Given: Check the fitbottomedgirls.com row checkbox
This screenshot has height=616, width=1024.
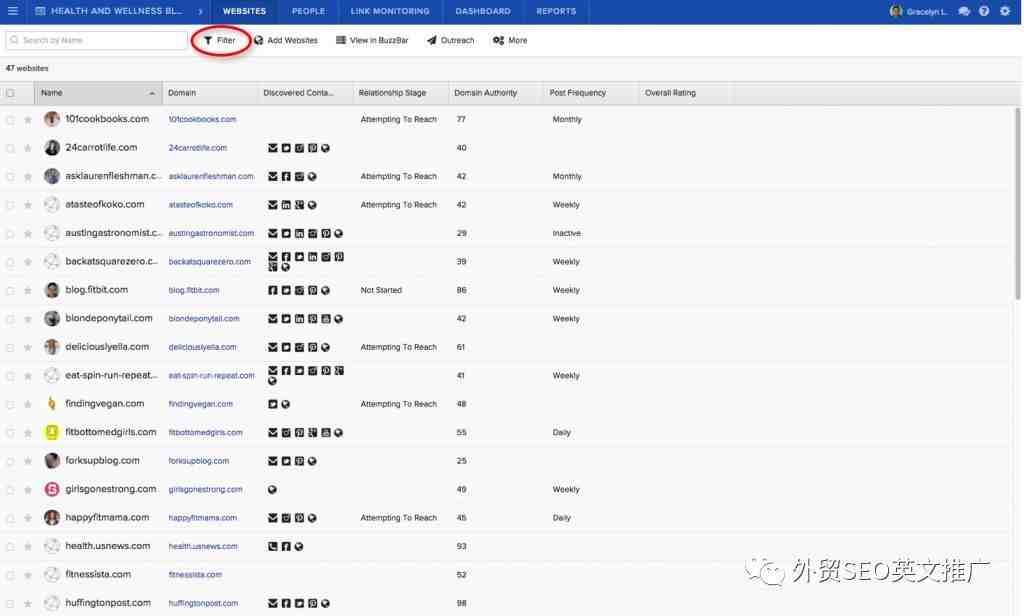Looking at the screenshot, I should (10, 433).
